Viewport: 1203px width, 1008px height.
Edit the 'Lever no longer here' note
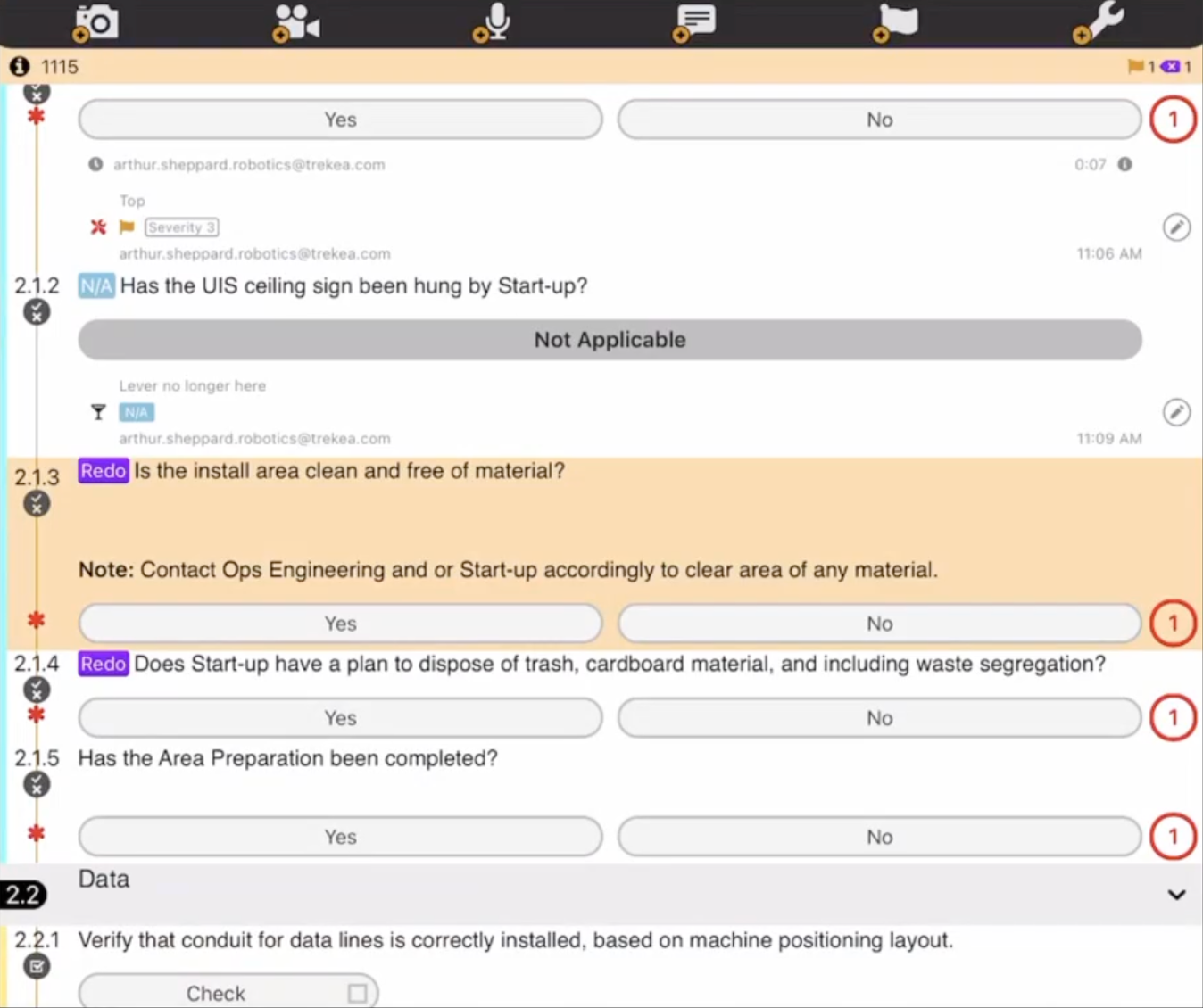(x=1176, y=412)
